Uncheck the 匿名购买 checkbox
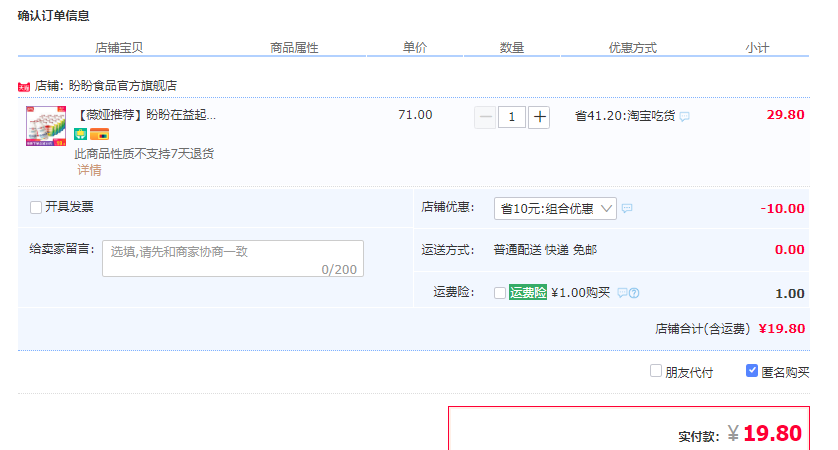Image resolution: width=838 pixels, height=450 pixels. [x=752, y=371]
